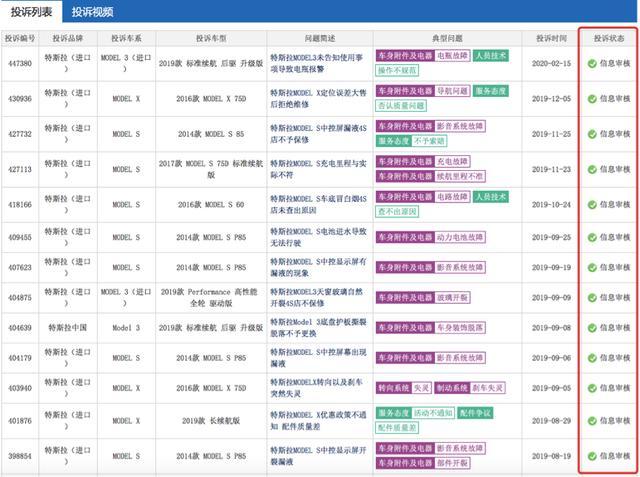Image resolution: width=640 pixels, height=477 pixels.
Task: Open complaint link 特斯拉MODEL X定位误差大售后拒绝维修
Action: [x=318, y=99]
